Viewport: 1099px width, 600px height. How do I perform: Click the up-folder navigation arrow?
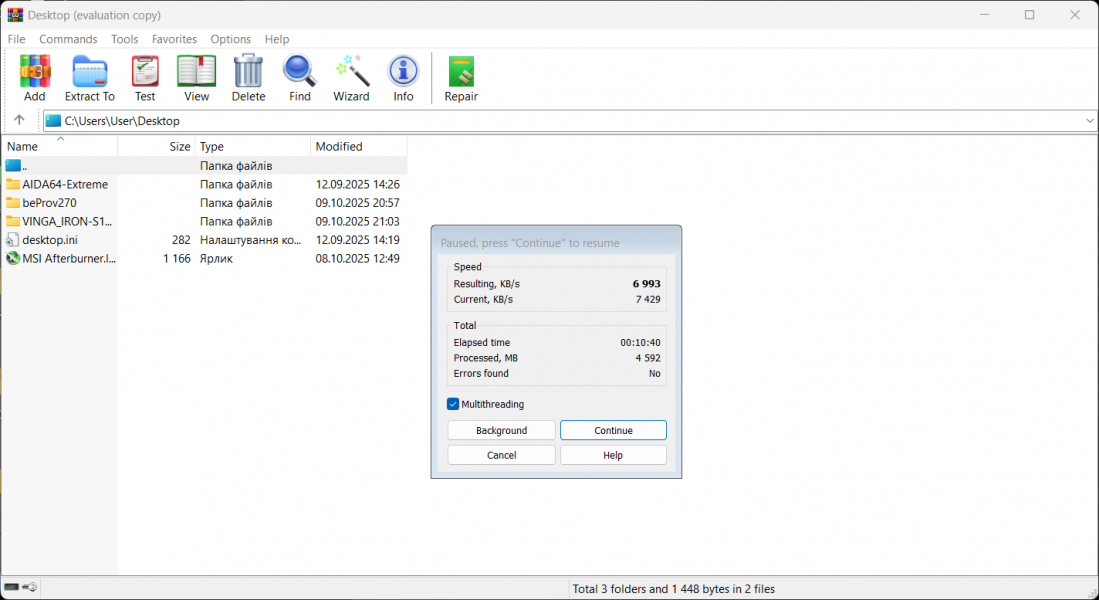[19, 119]
